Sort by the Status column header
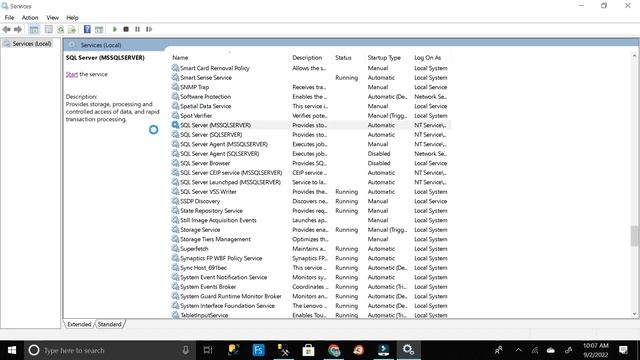 tap(343, 58)
